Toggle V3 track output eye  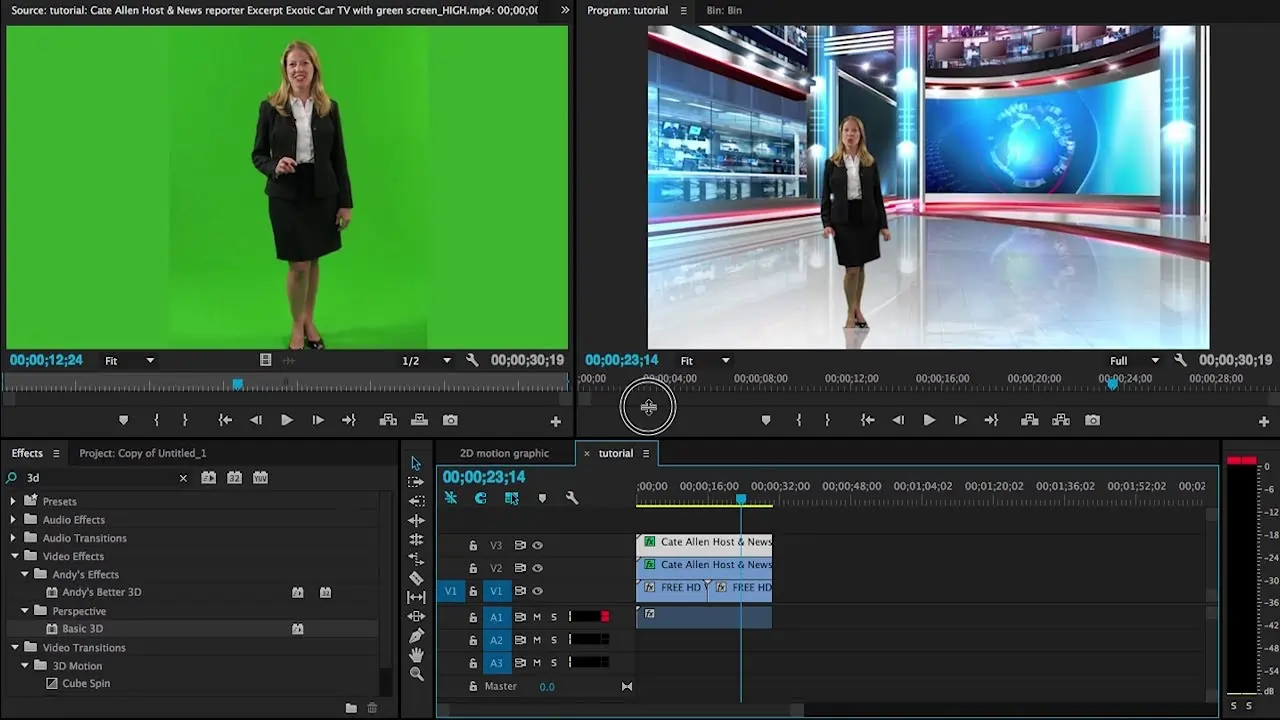[x=537, y=545]
